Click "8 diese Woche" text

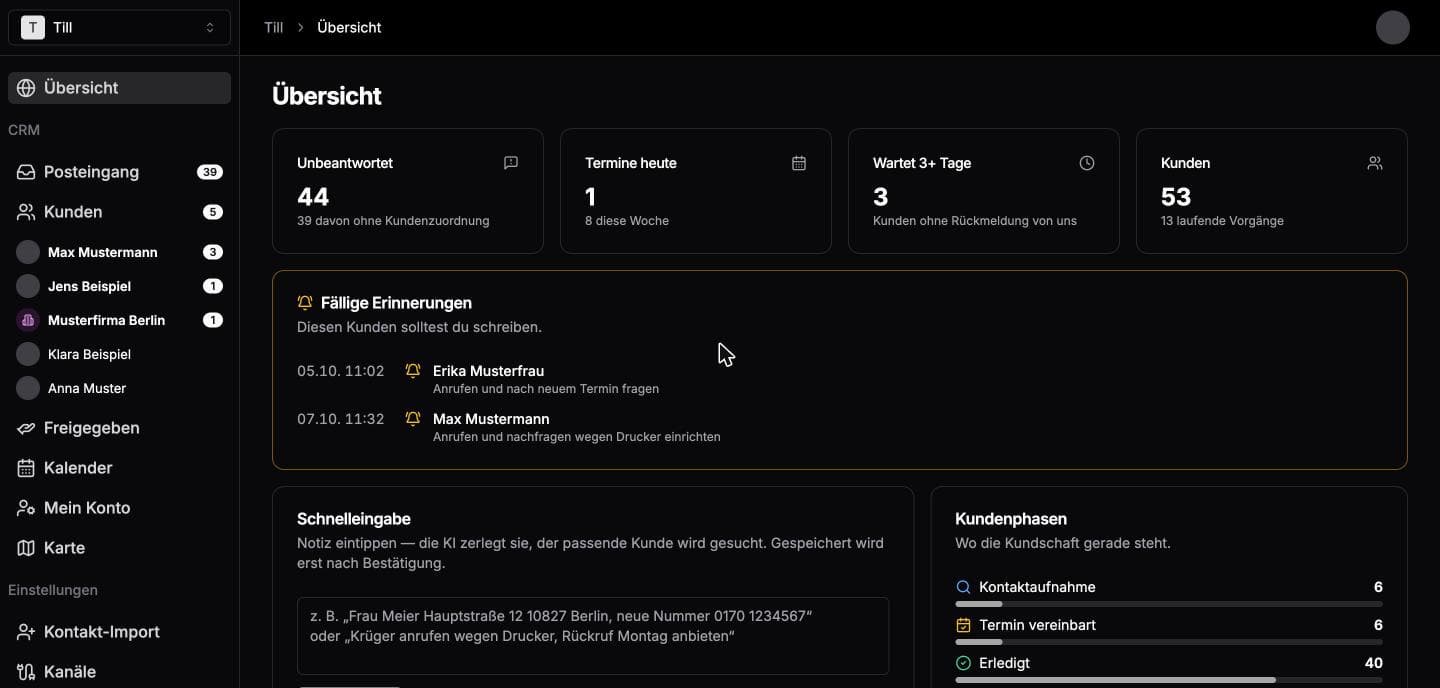point(627,221)
